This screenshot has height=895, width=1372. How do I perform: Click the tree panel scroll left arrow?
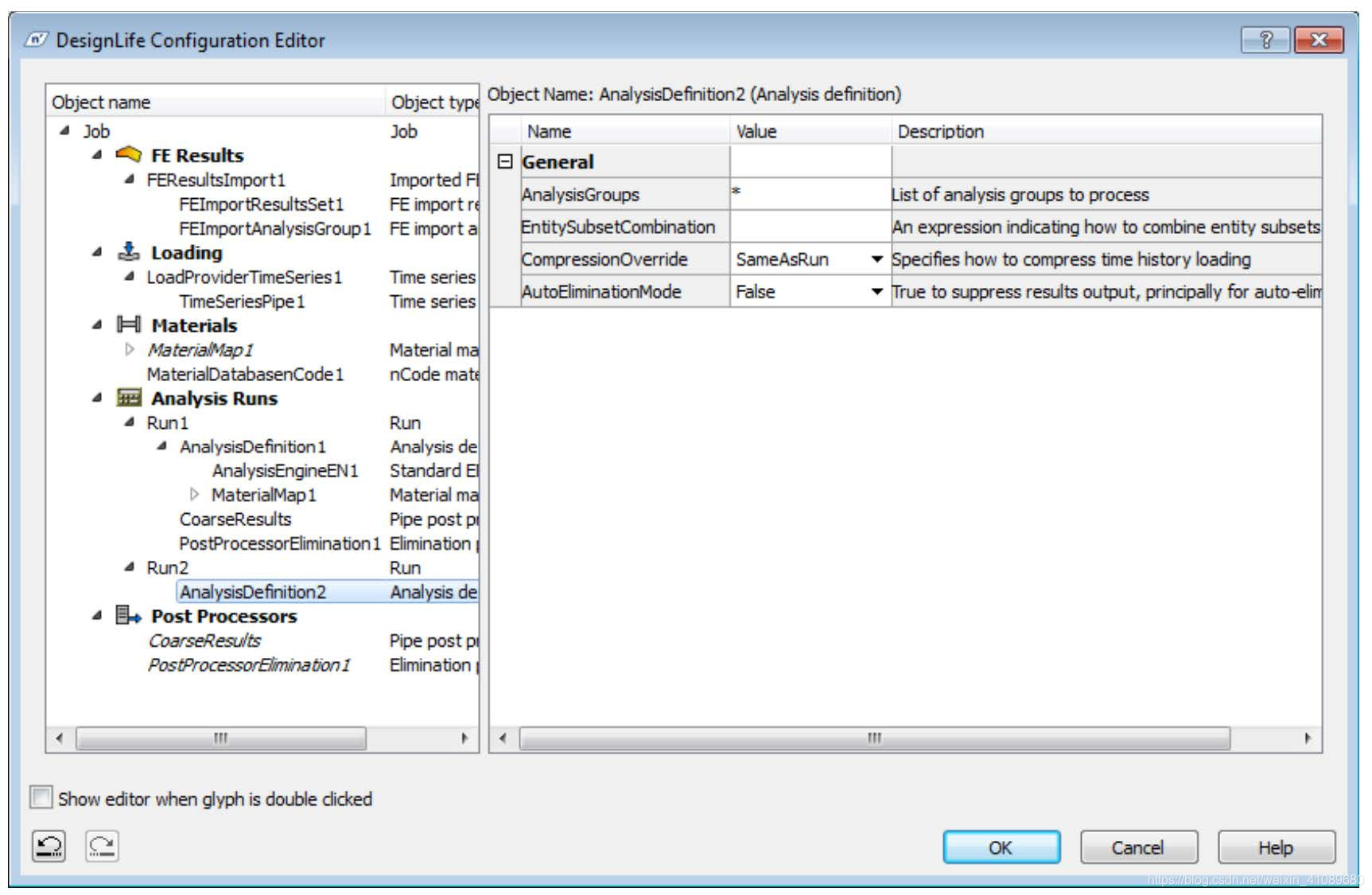[x=60, y=738]
